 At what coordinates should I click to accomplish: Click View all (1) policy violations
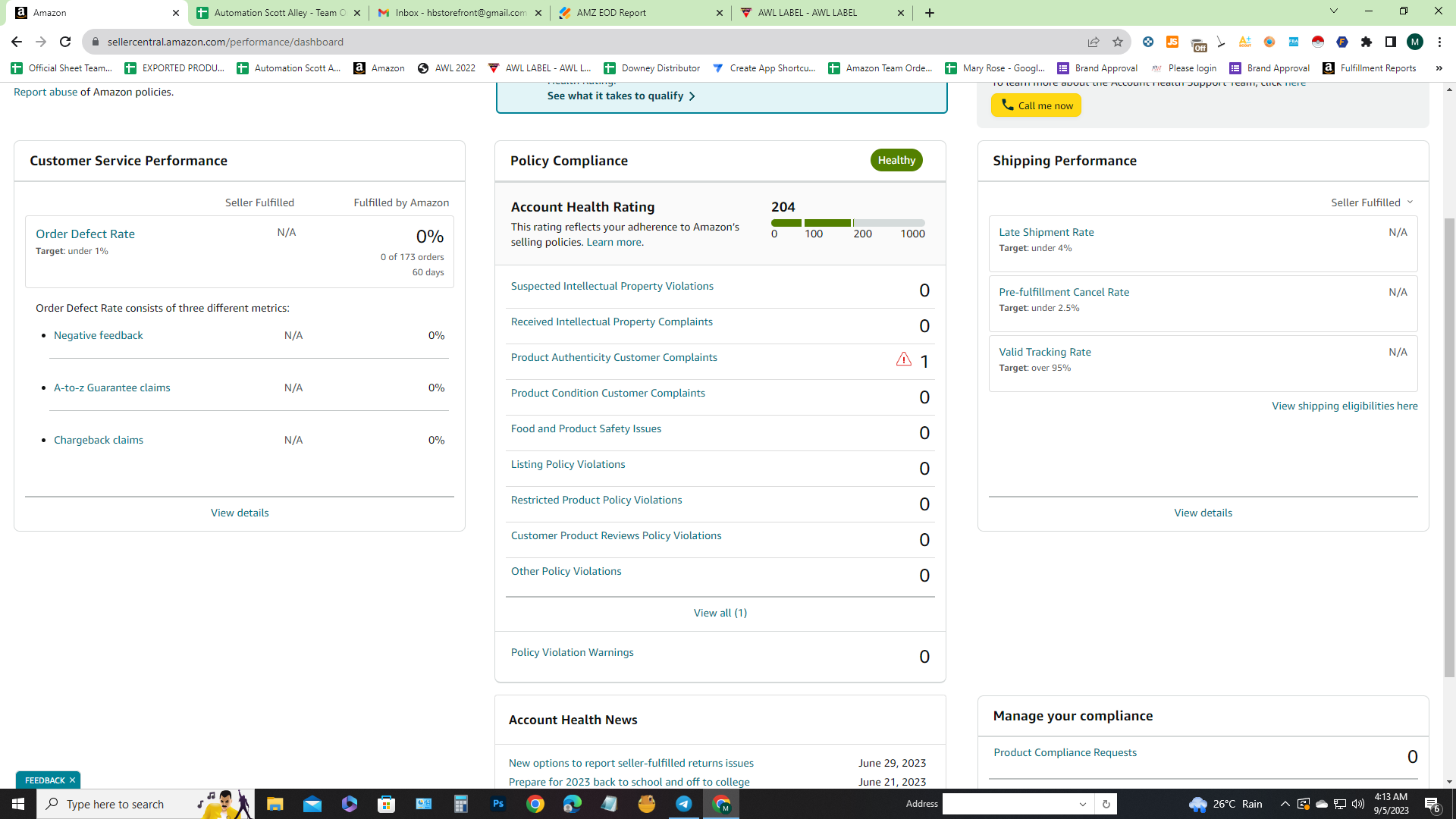pos(720,613)
